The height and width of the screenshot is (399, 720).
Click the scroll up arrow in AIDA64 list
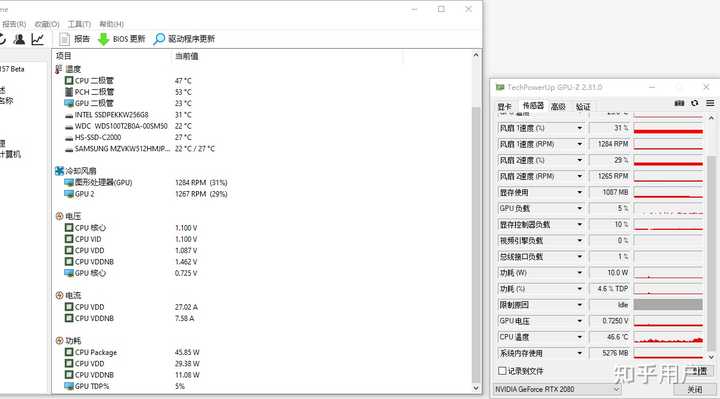pos(476,55)
